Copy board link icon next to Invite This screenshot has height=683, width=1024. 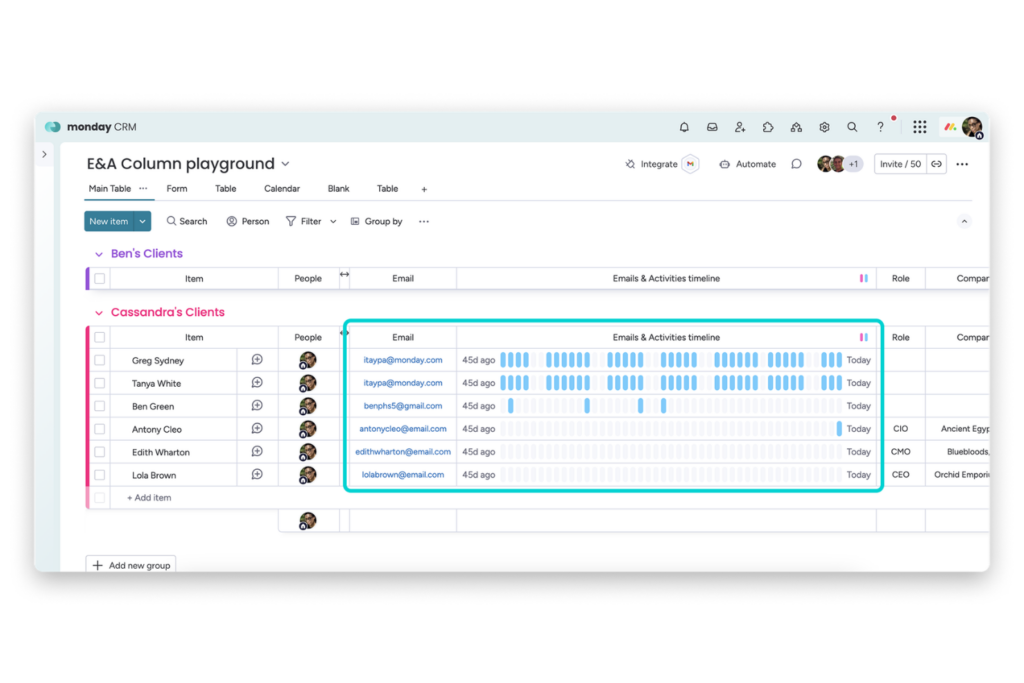tap(936, 164)
